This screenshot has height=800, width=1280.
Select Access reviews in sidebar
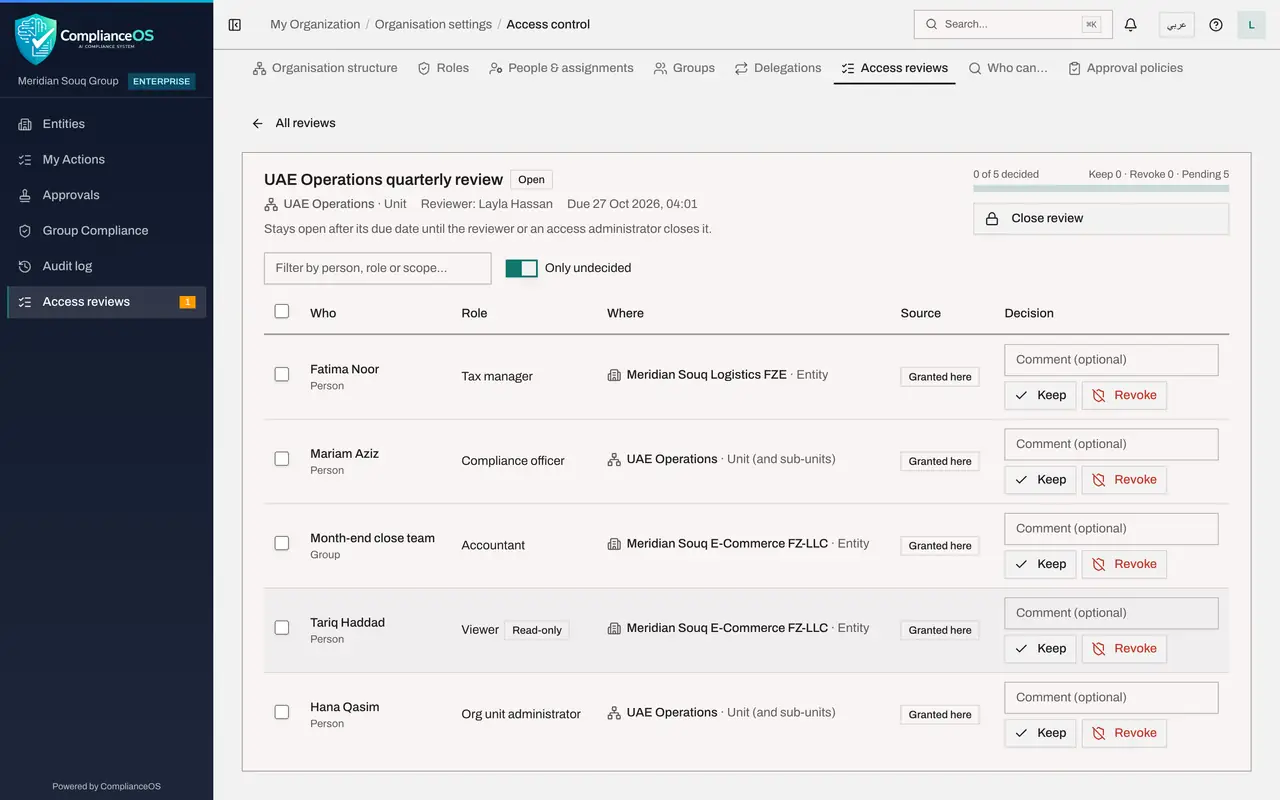[x=107, y=302]
